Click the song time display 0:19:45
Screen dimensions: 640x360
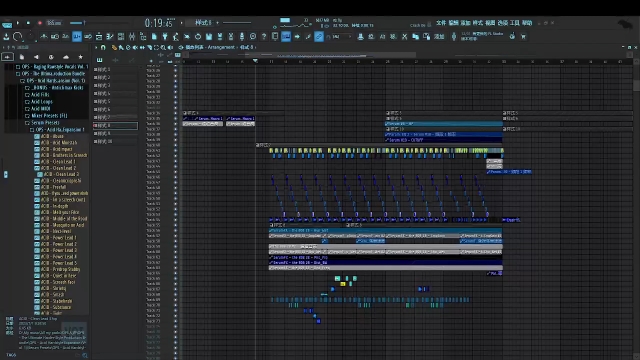tap(160, 23)
